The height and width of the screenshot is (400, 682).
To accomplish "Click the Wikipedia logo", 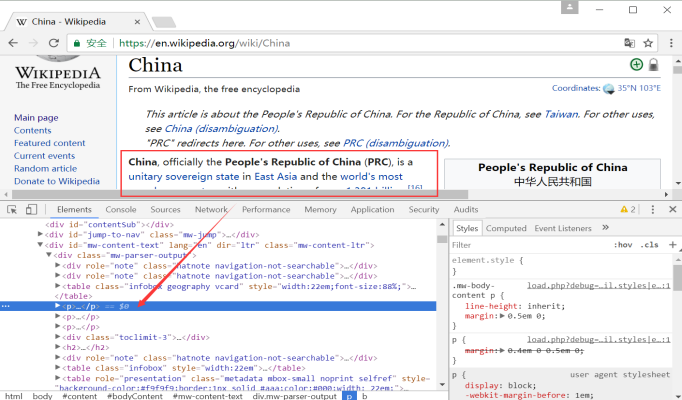I will (58, 72).
